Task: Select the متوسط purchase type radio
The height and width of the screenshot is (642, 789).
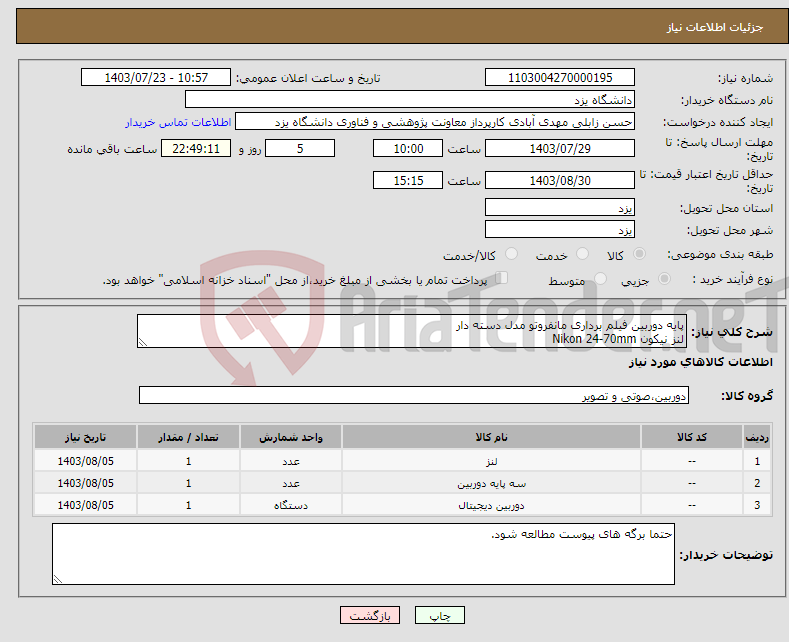Action: 600,279
